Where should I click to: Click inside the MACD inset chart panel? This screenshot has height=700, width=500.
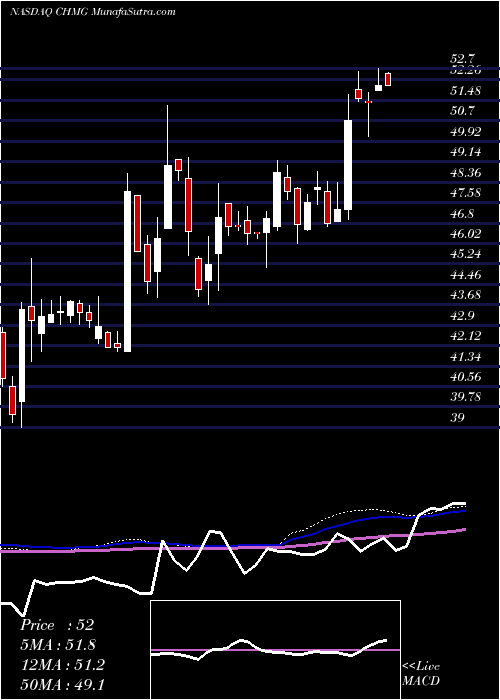276,650
